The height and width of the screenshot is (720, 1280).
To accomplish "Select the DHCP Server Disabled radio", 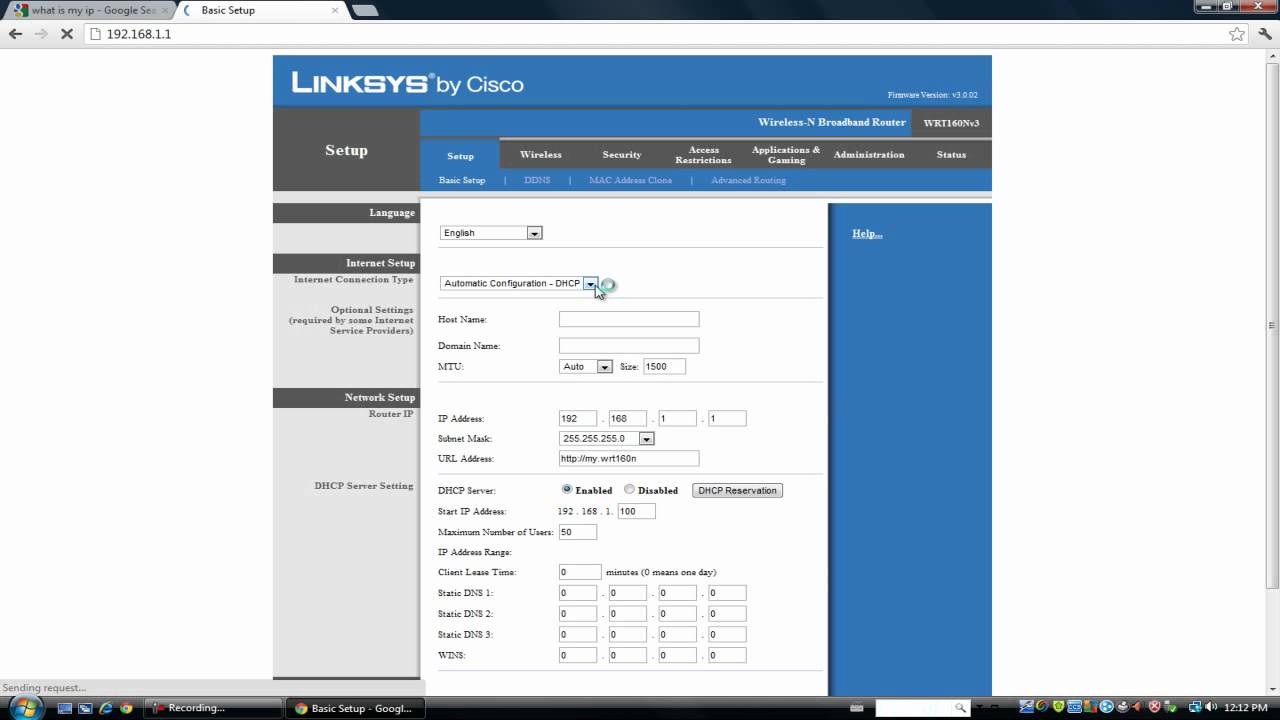I will coord(629,490).
